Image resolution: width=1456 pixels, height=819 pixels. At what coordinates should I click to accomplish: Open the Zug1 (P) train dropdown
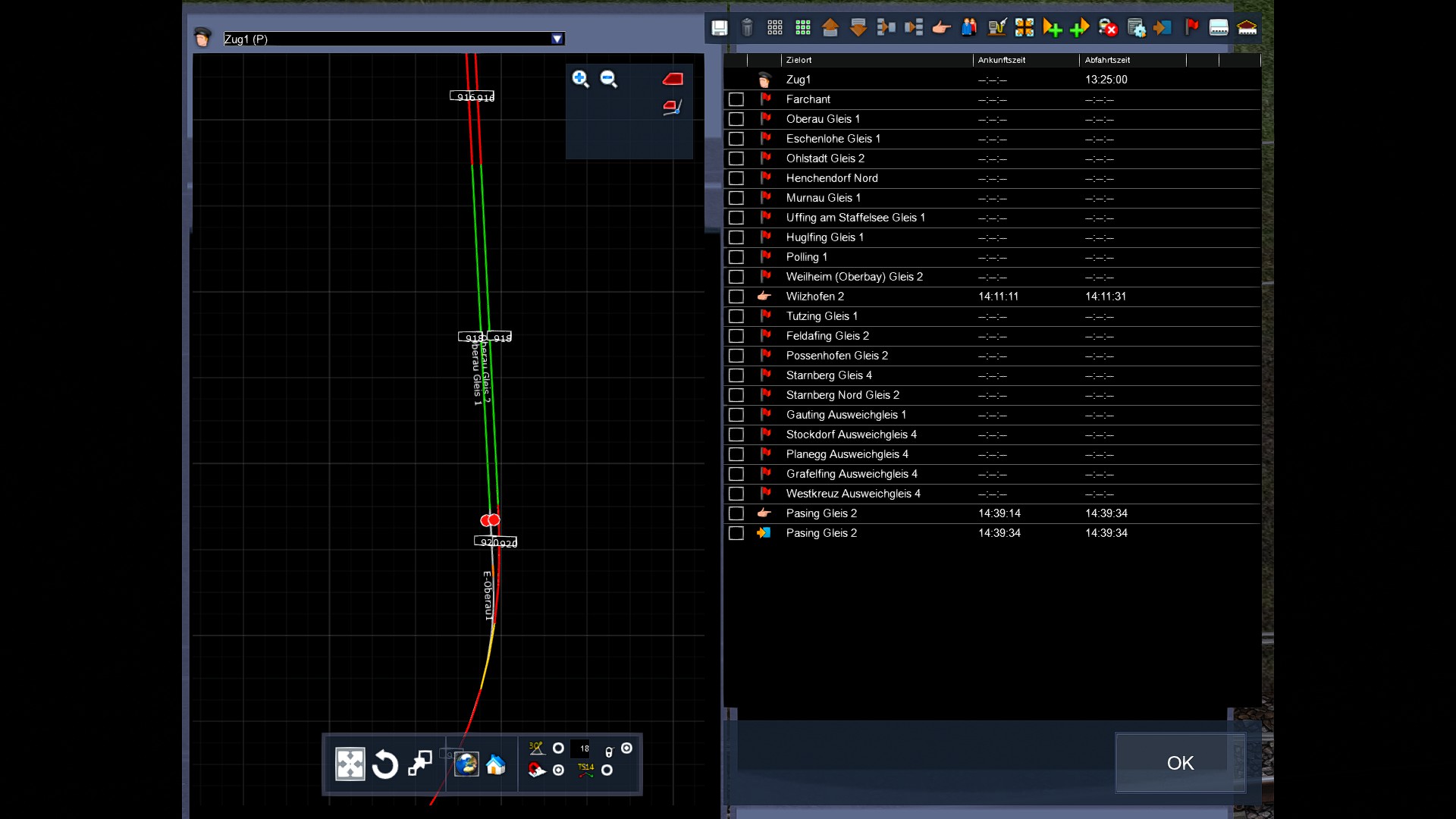(x=557, y=39)
